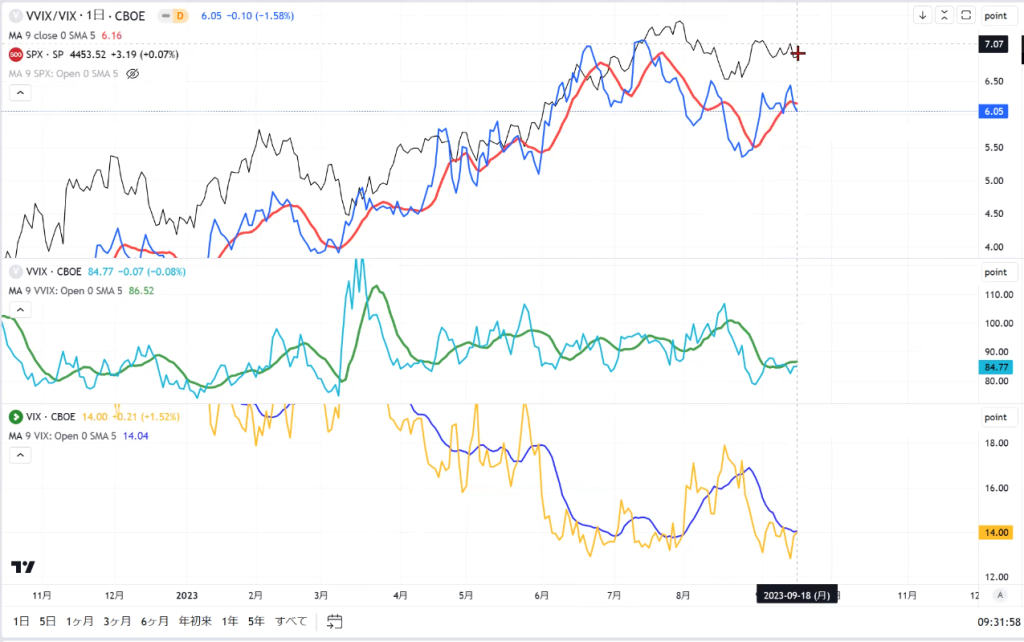Click the 2023-09-18 date marker

click(x=797, y=595)
